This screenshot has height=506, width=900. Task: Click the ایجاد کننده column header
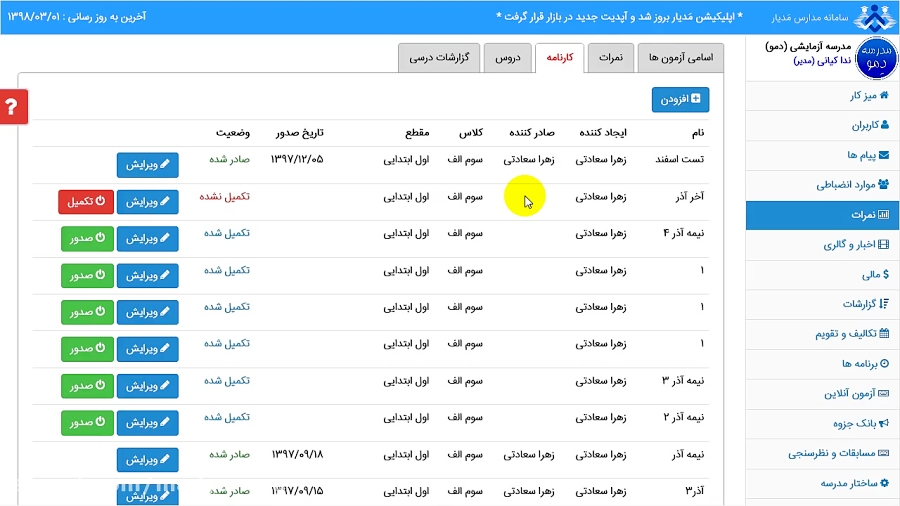coord(603,133)
